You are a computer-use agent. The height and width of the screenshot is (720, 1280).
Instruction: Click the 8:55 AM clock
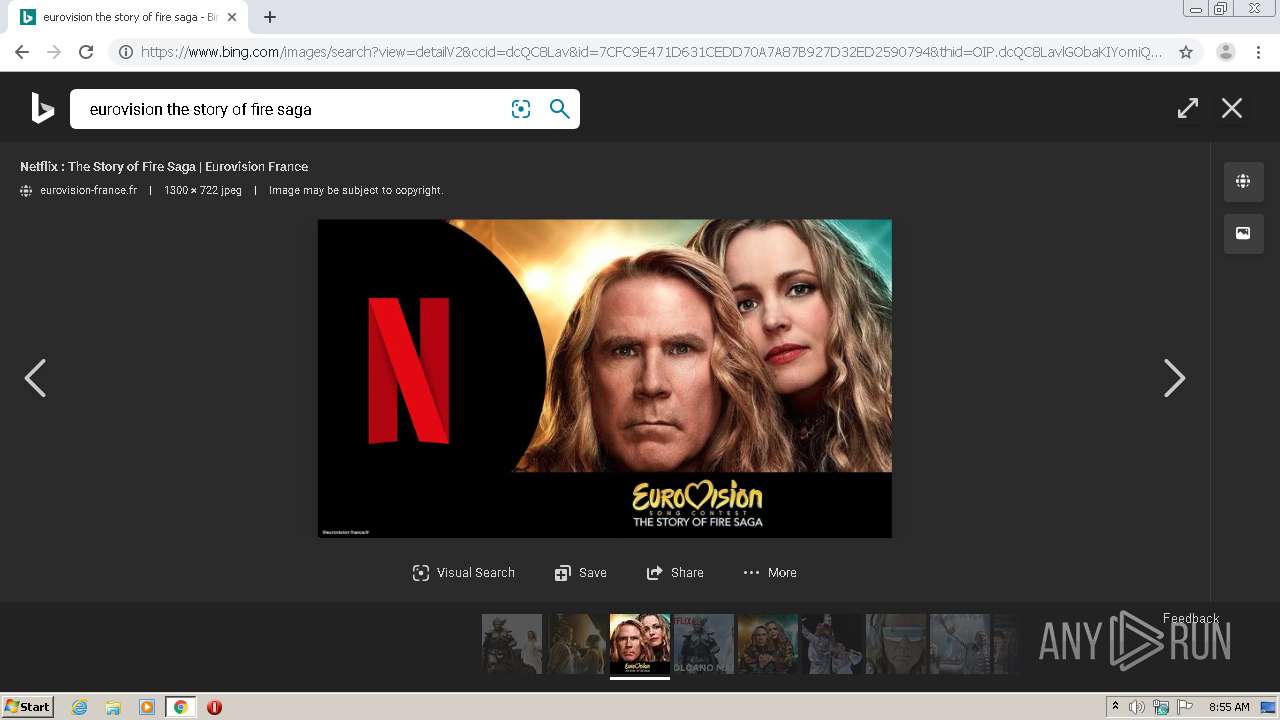1229,707
